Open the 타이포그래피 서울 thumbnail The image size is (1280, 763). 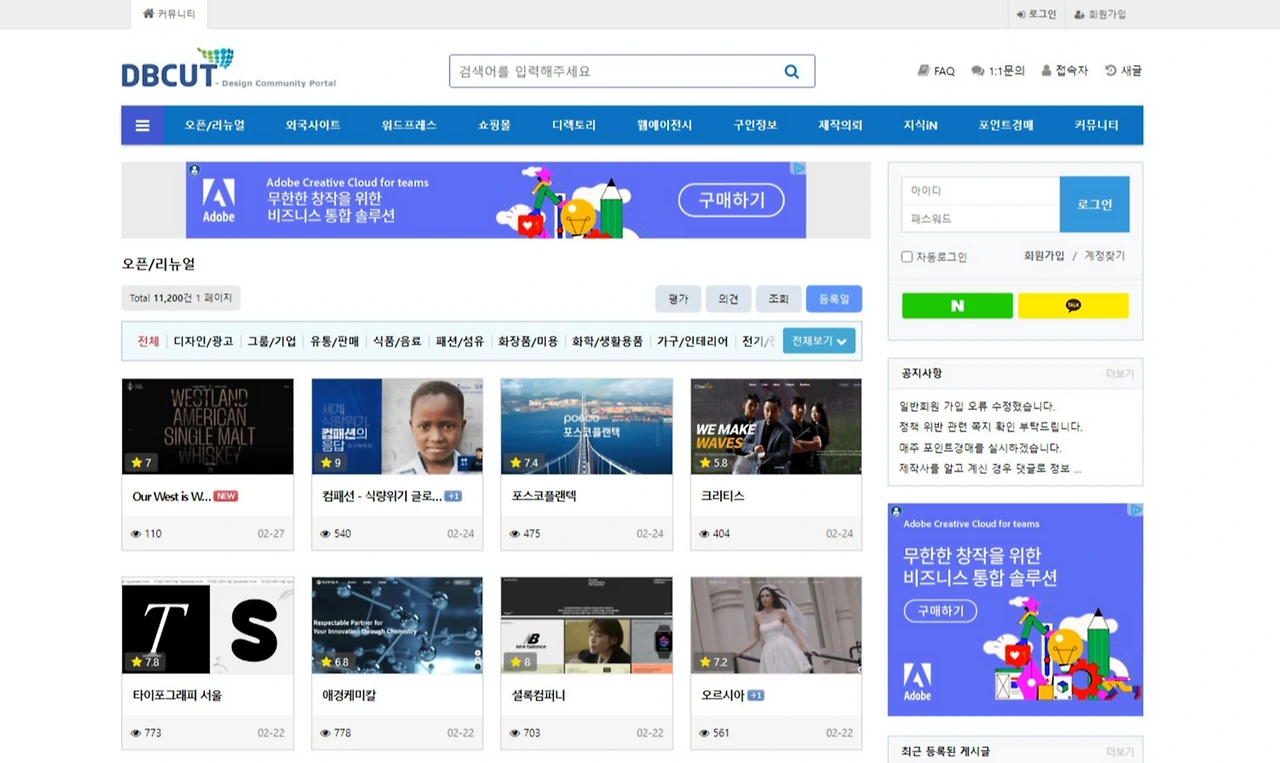pyautogui.click(x=208, y=625)
